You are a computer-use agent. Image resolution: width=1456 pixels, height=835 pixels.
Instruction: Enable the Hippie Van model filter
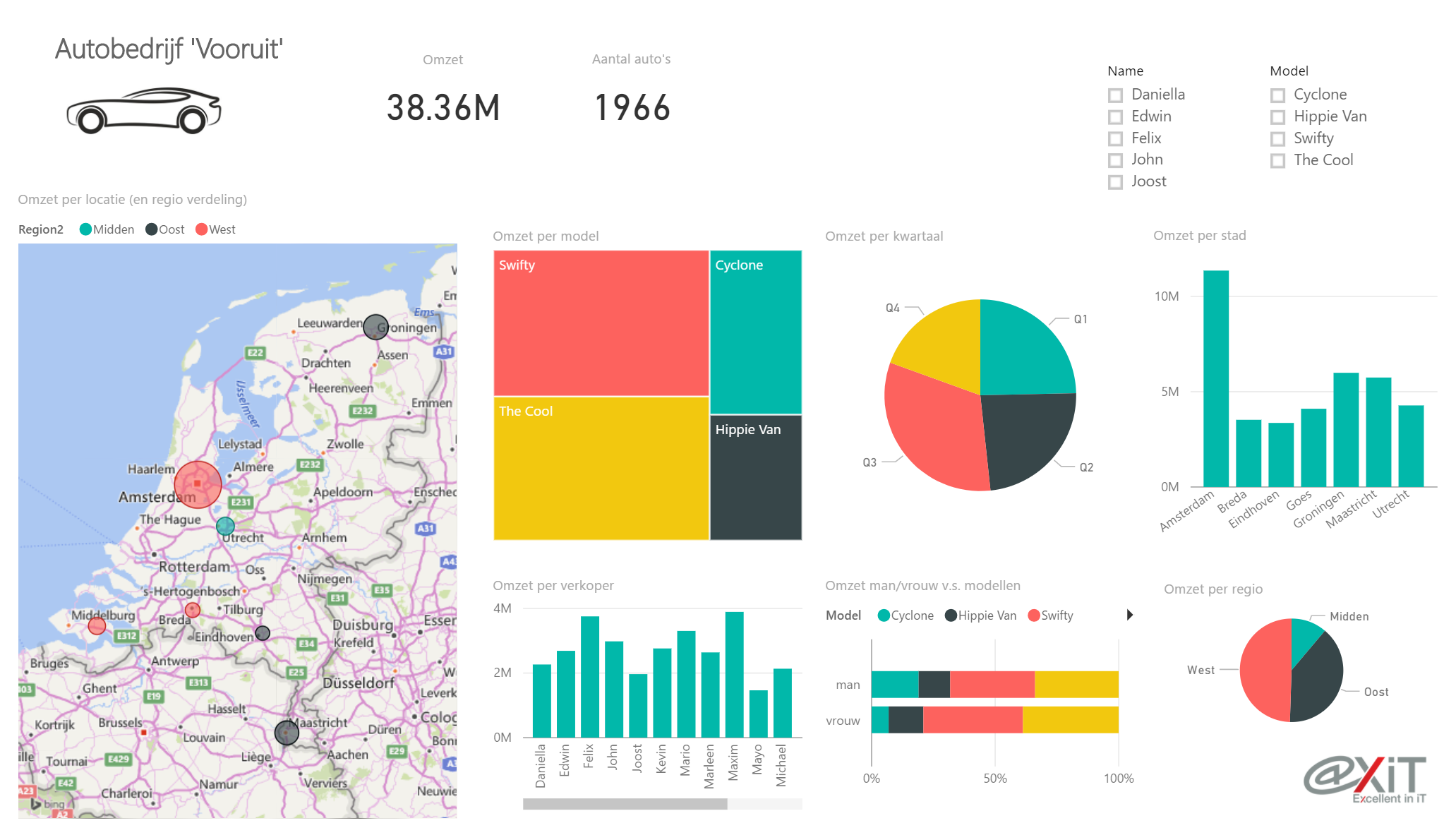[x=1277, y=116]
